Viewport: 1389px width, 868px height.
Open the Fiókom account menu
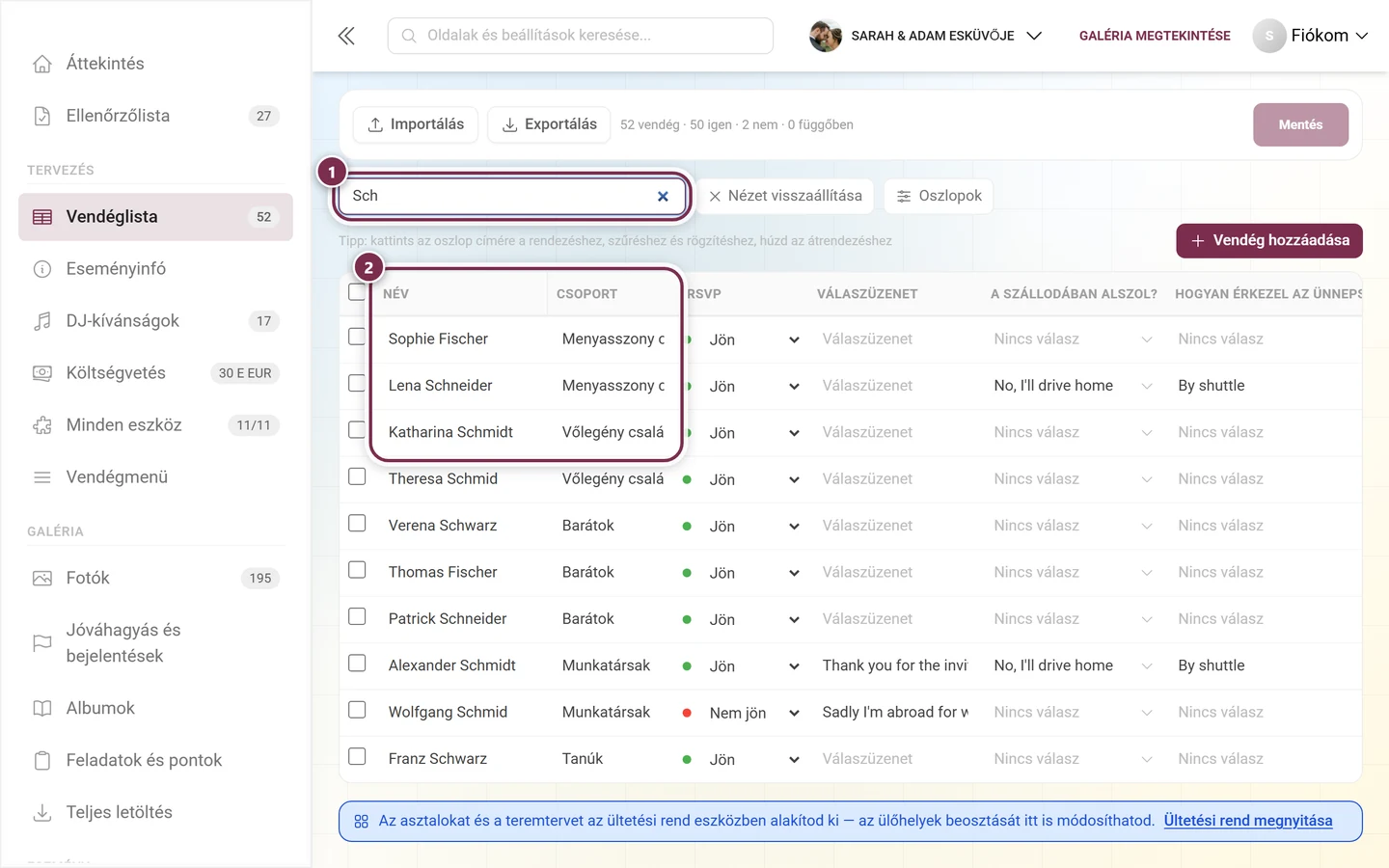pyautogui.click(x=1310, y=36)
